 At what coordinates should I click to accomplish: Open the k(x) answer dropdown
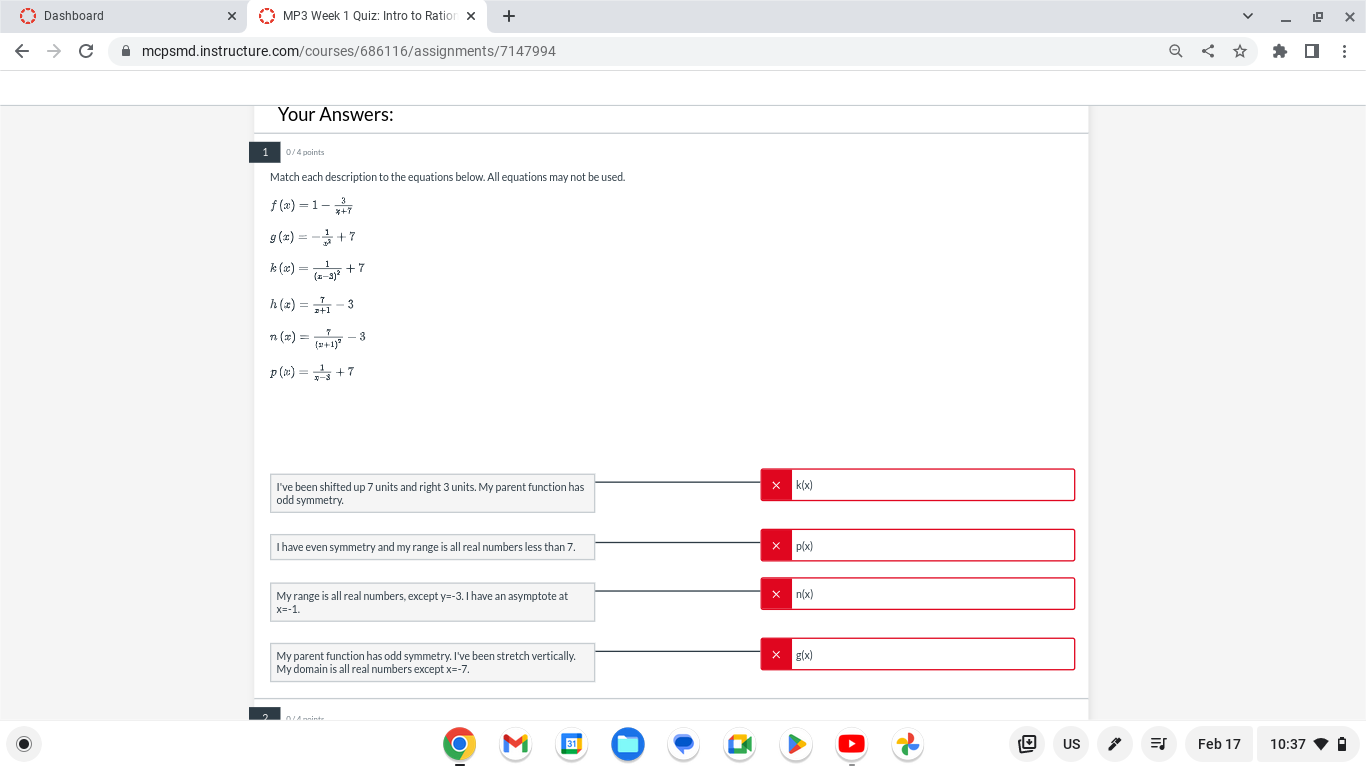pyautogui.click(x=932, y=484)
